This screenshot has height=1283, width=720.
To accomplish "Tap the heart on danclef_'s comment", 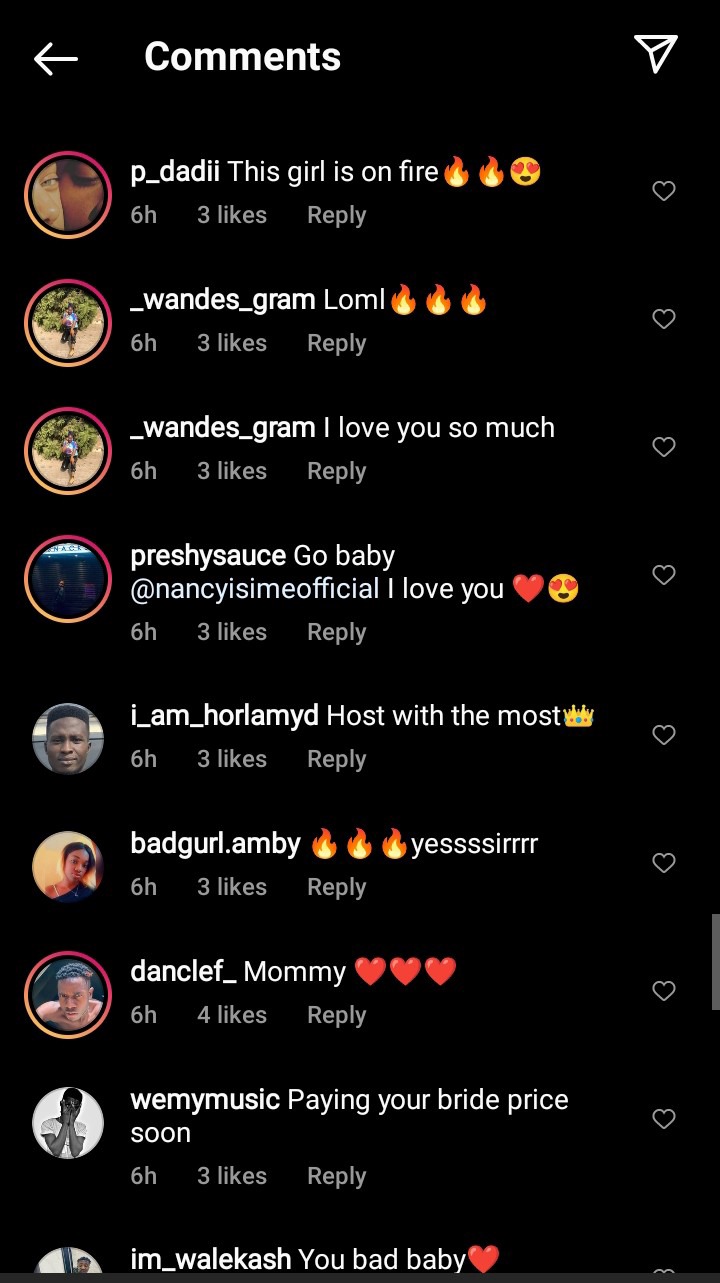I will pyautogui.click(x=664, y=991).
